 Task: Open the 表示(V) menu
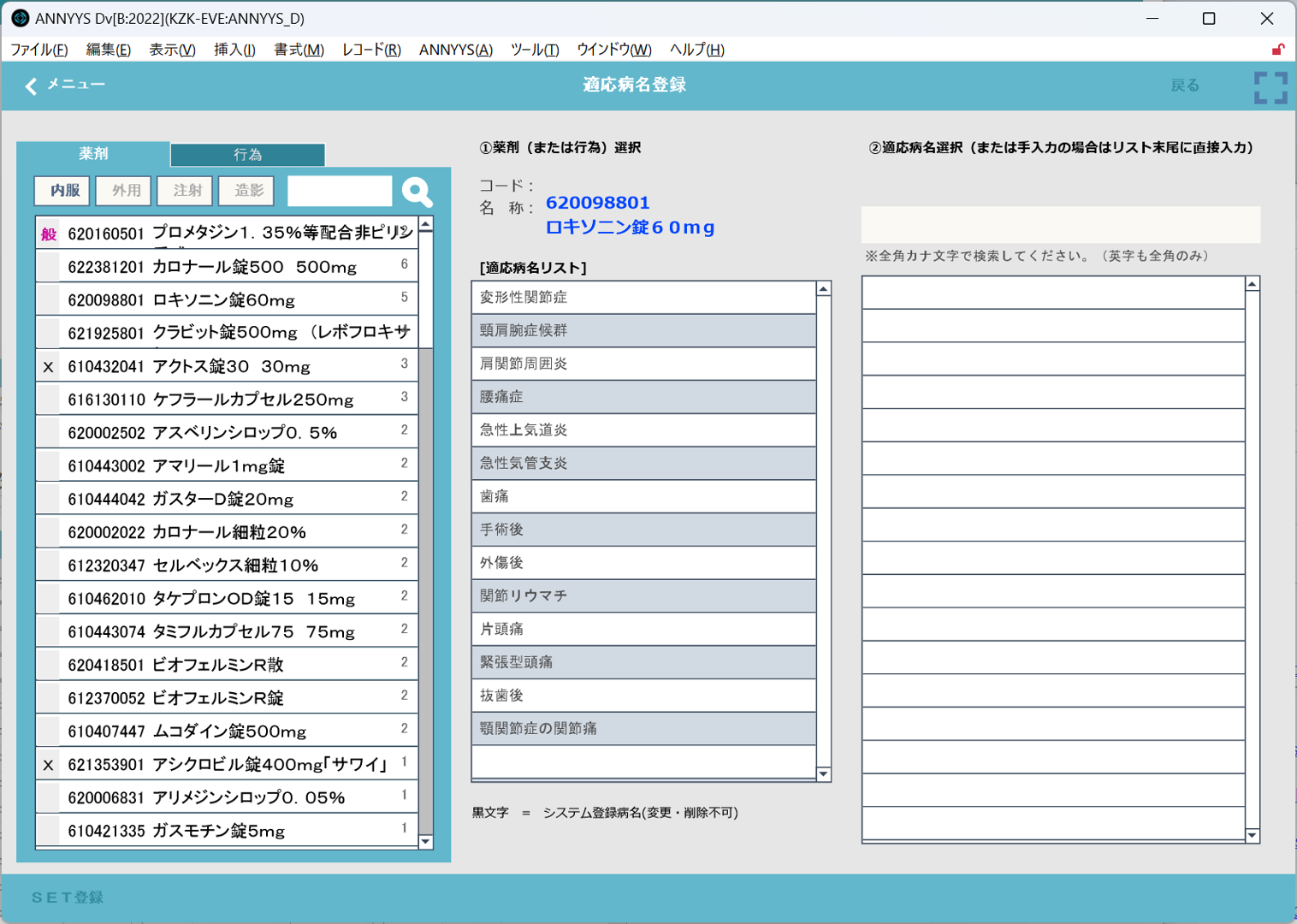(x=172, y=50)
